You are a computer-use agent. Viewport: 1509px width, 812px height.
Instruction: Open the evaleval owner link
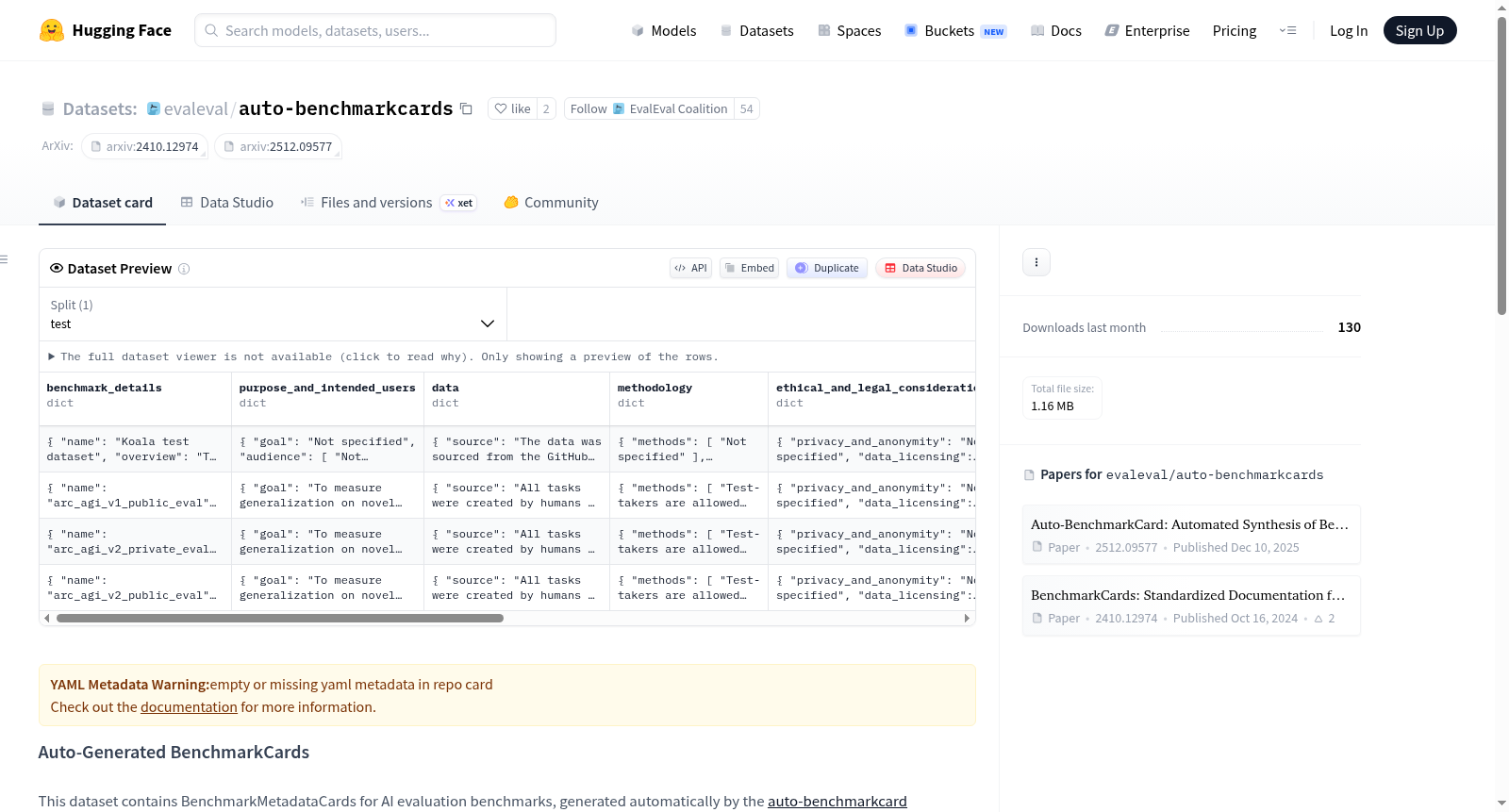[196, 108]
